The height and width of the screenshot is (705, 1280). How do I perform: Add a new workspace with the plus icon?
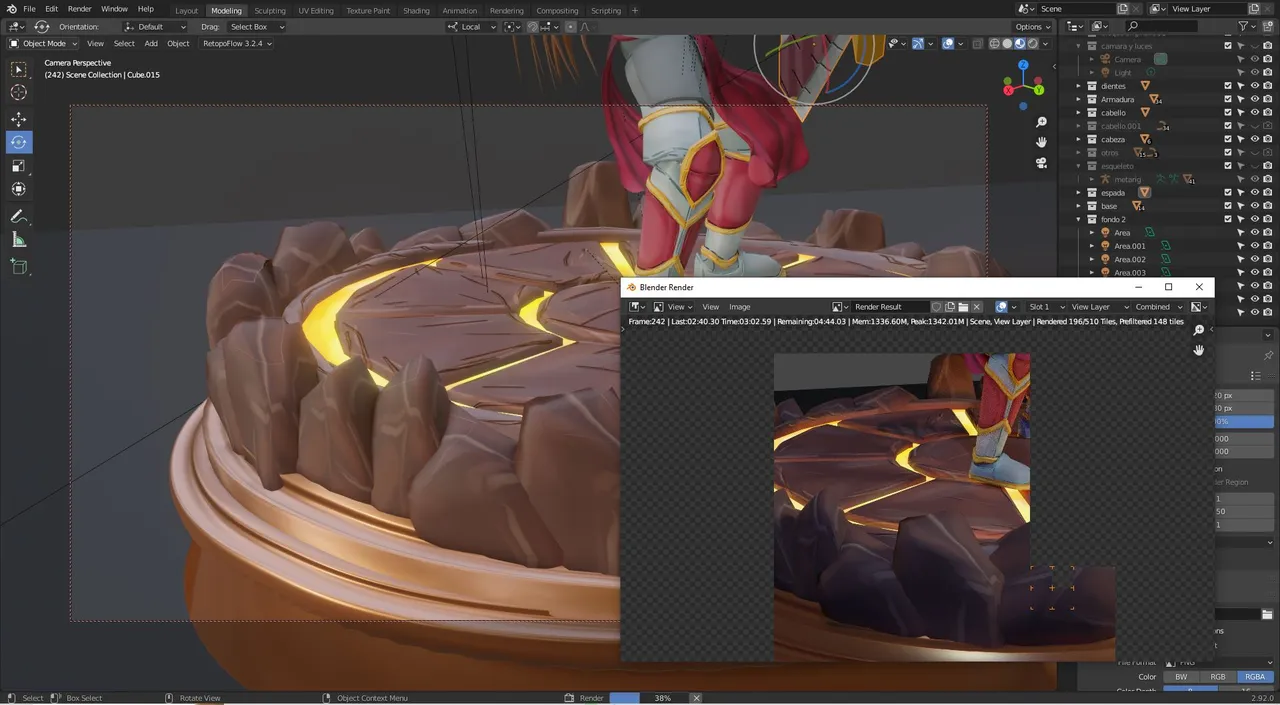635,10
